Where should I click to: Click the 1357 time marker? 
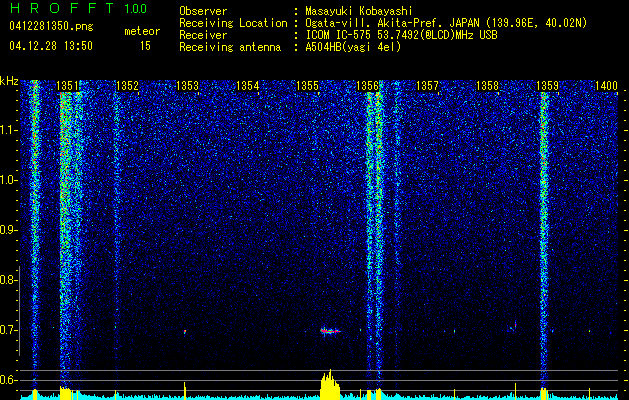pyautogui.click(x=428, y=86)
